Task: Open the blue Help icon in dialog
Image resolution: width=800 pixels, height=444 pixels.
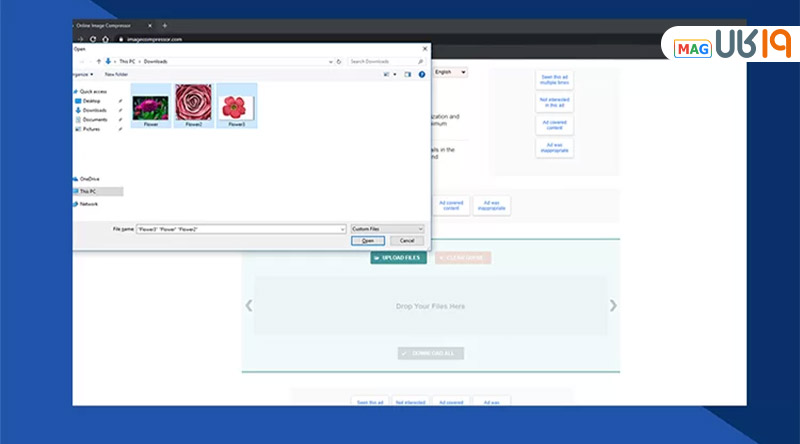Action: tap(422, 74)
